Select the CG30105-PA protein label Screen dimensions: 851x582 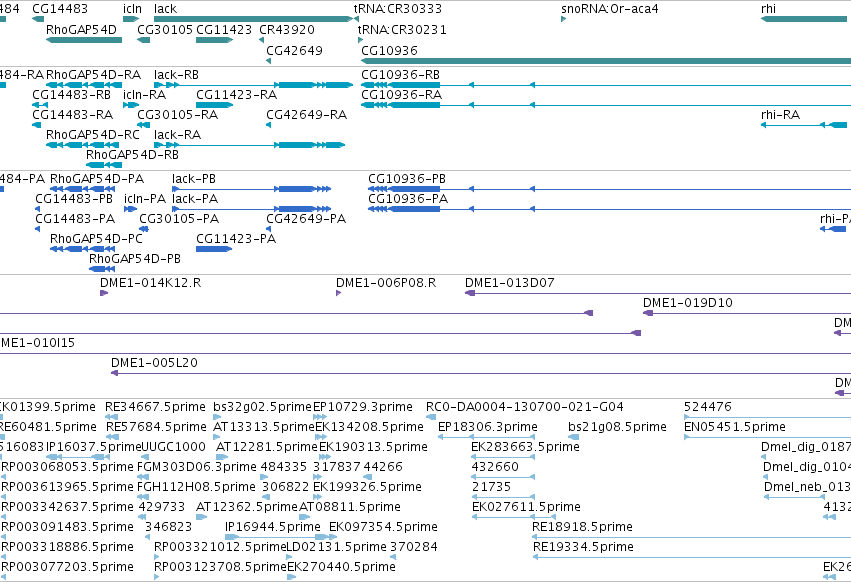[179, 219]
